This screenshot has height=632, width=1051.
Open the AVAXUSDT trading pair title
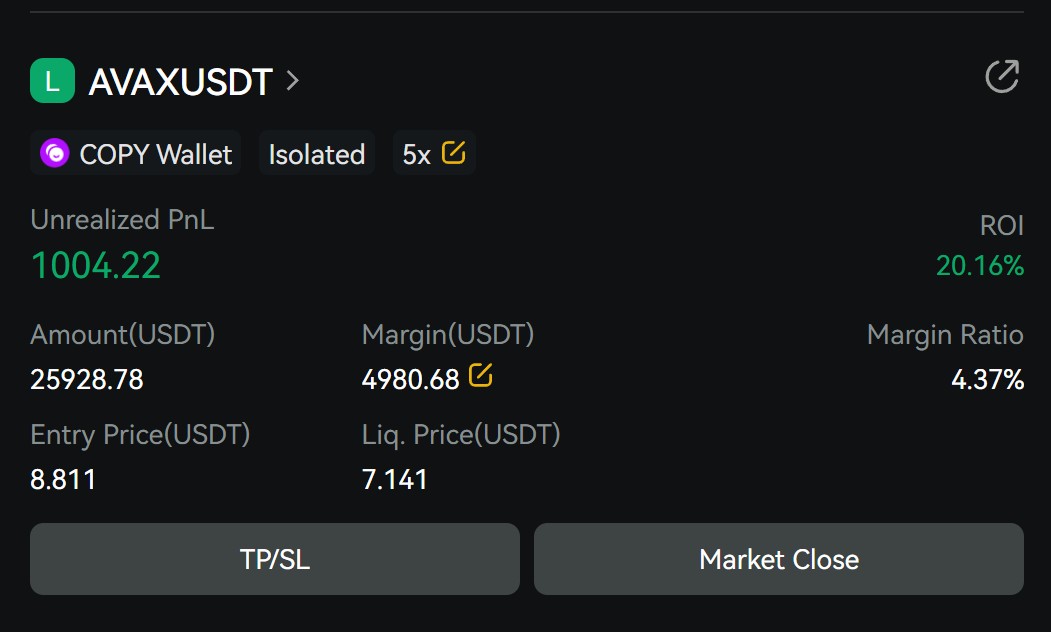point(180,82)
